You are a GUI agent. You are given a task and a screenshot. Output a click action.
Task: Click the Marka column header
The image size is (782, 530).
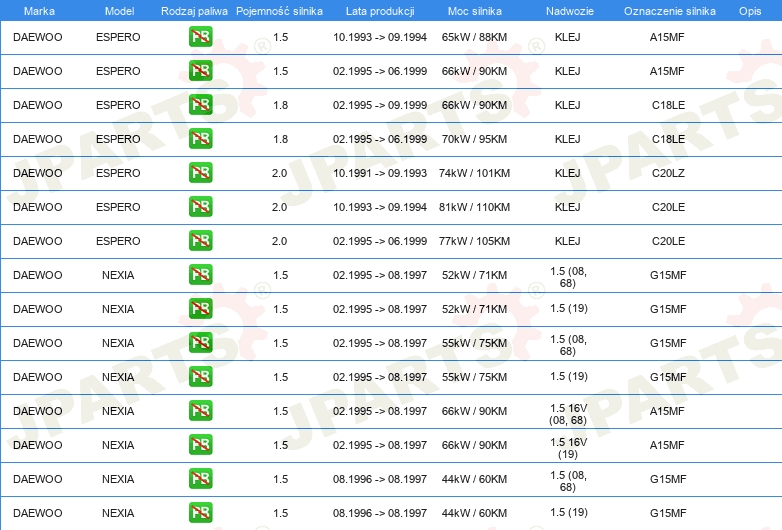pyautogui.click(x=39, y=10)
